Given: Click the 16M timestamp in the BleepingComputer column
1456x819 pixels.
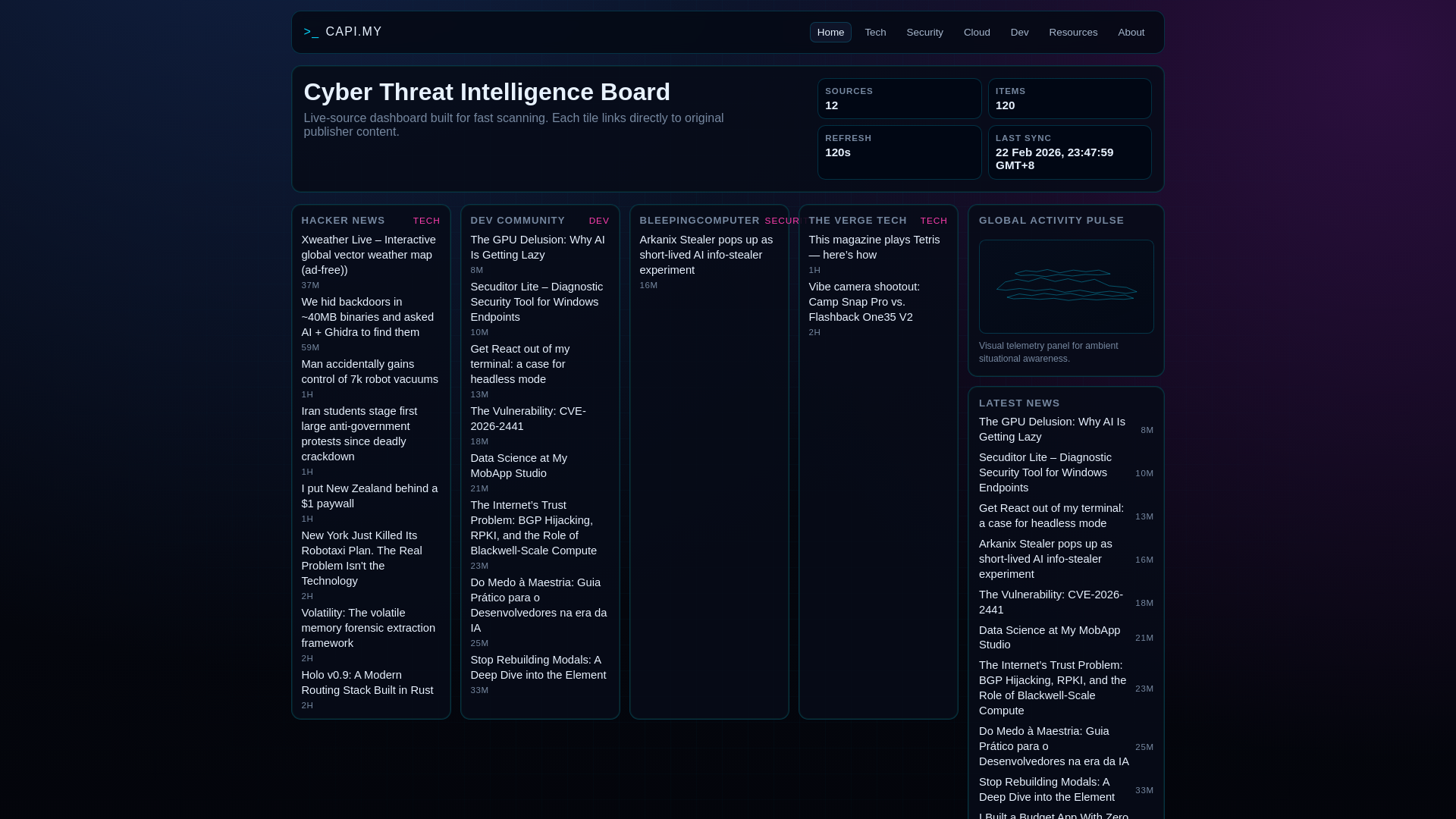Looking at the screenshot, I should tap(648, 285).
